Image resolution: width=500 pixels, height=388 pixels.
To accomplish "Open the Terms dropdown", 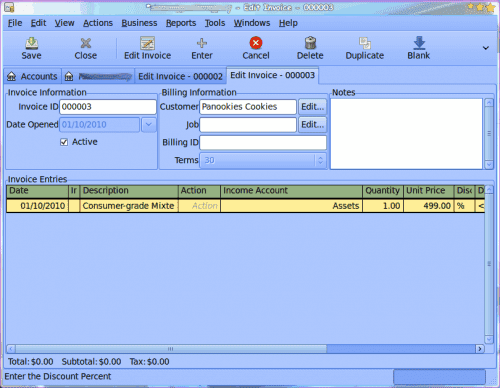I will click(263, 161).
